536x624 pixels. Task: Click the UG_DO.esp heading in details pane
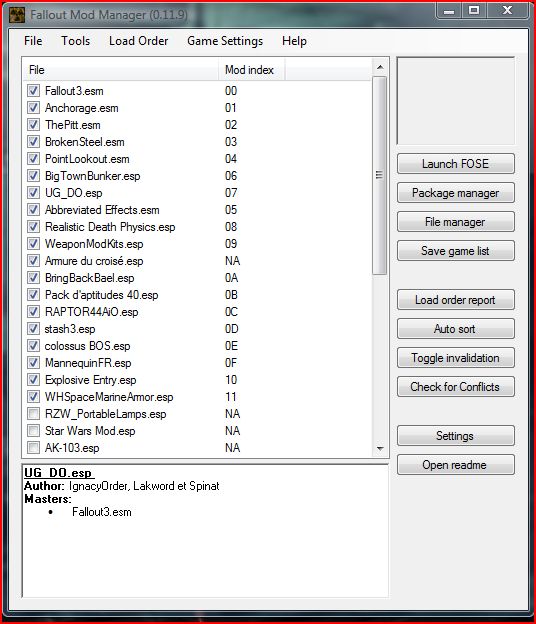(59, 473)
